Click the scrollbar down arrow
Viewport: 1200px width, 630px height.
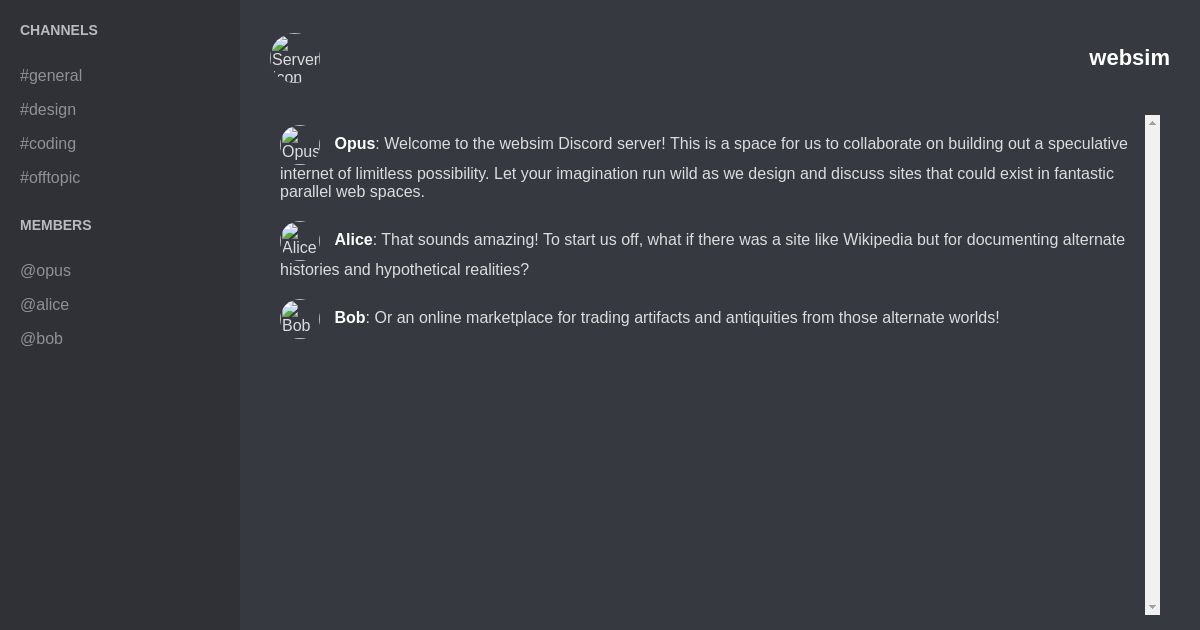coord(1152,606)
